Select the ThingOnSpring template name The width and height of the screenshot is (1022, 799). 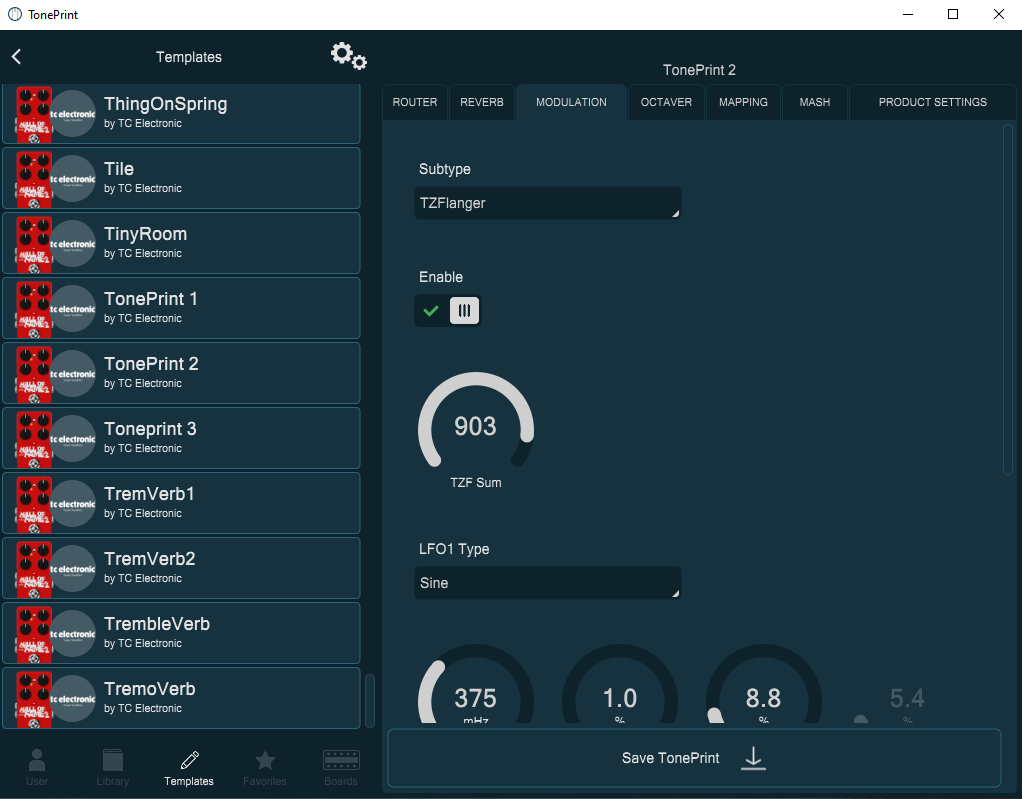tap(166, 104)
